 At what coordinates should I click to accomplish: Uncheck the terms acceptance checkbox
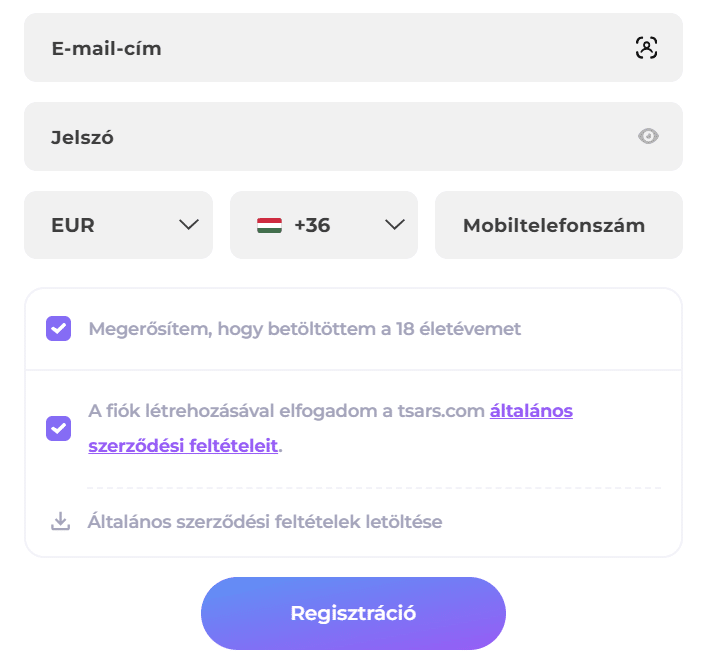58,428
